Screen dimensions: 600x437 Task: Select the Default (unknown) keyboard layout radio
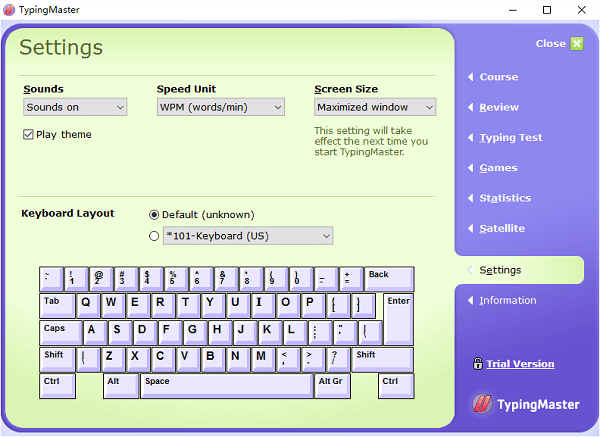pyautogui.click(x=154, y=214)
